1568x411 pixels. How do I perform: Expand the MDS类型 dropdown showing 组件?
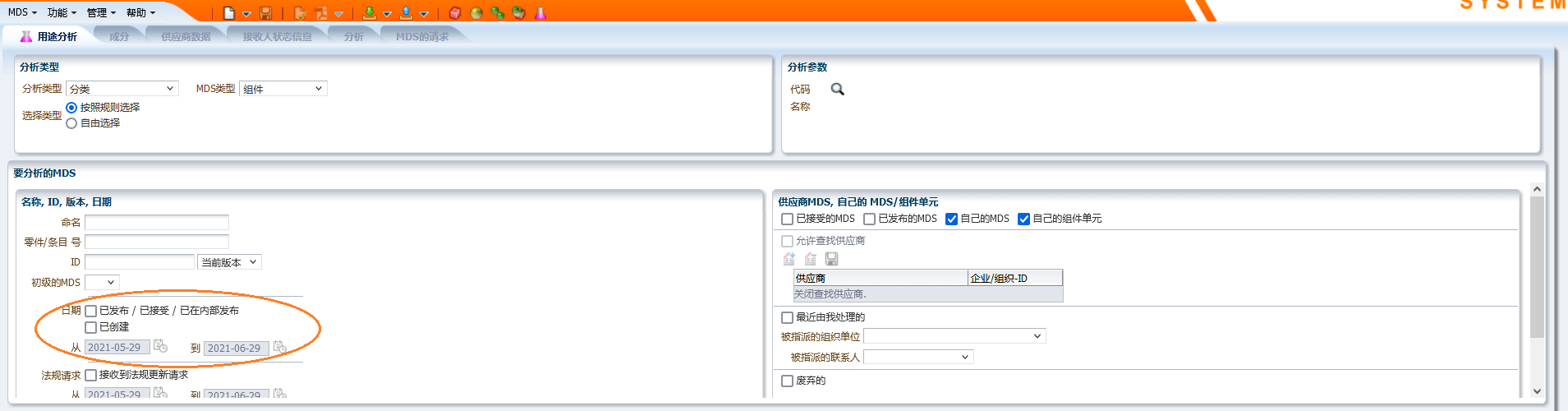(x=283, y=89)
